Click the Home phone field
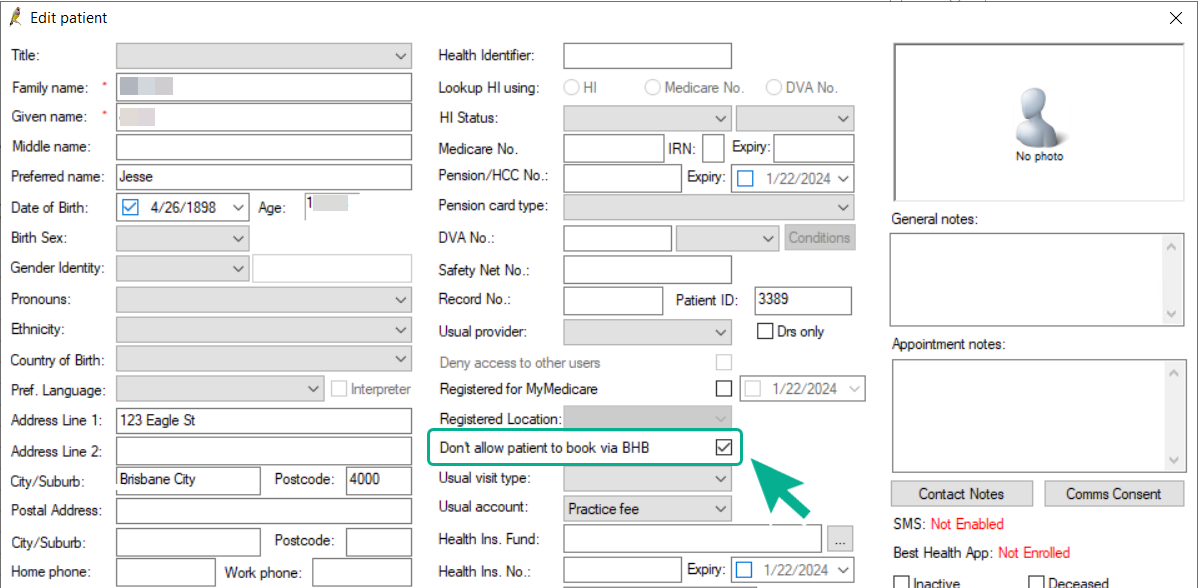 point(166,571)
